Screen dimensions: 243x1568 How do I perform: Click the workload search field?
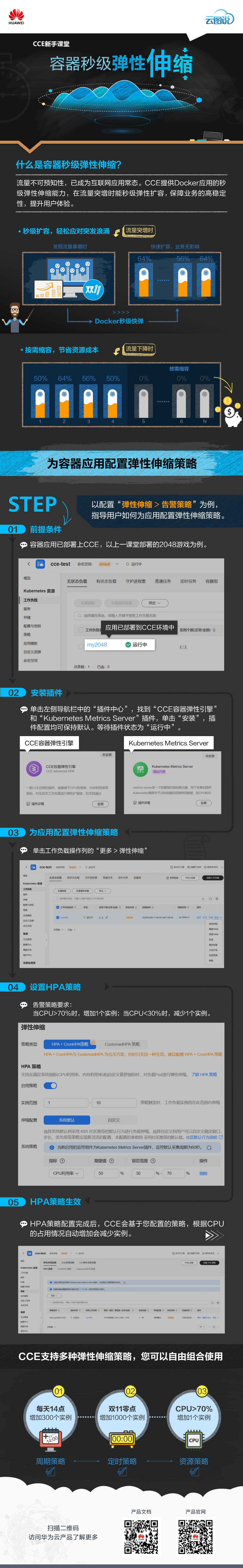146,615
